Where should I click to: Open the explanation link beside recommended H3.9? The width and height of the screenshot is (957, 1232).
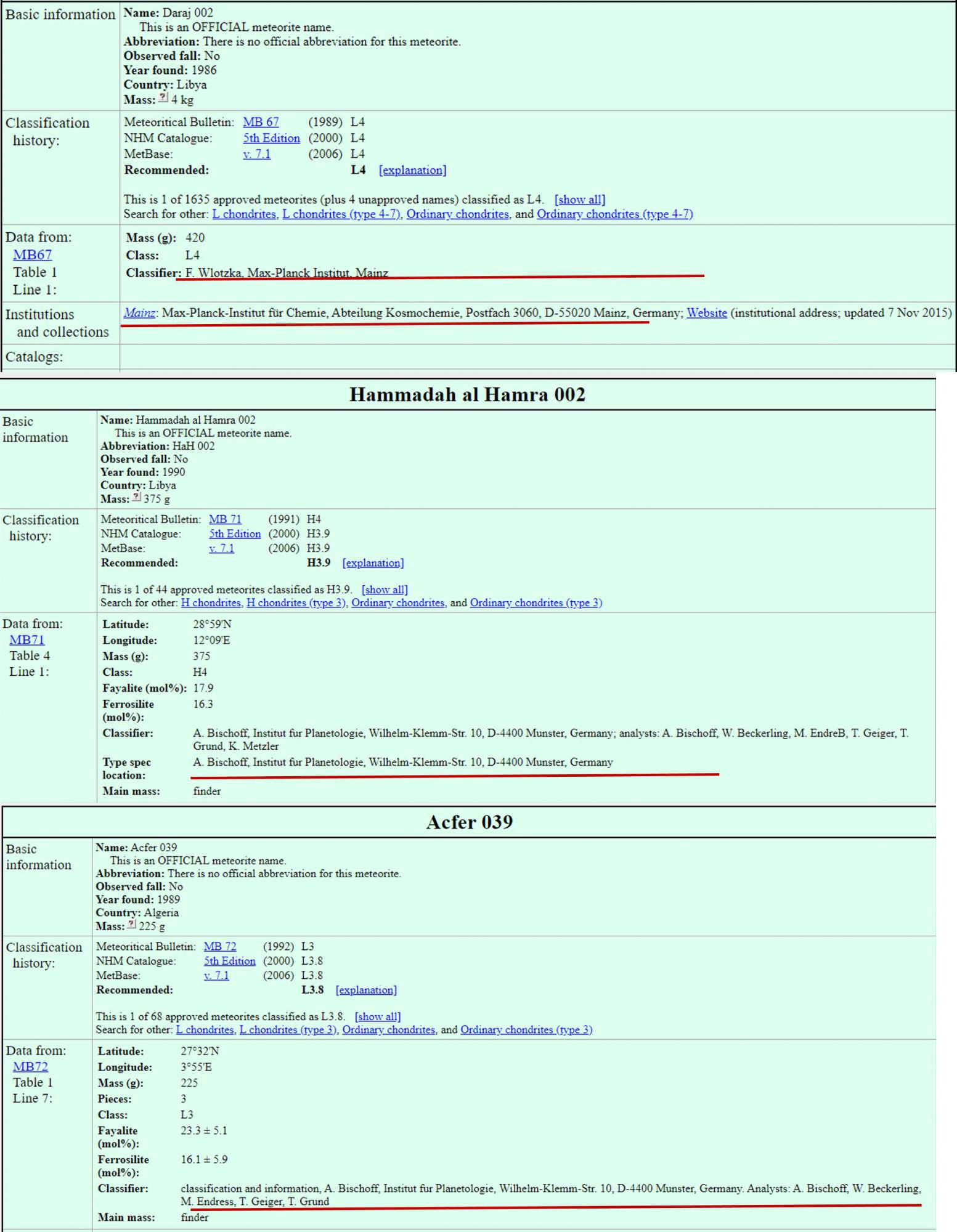coord(373,562)
